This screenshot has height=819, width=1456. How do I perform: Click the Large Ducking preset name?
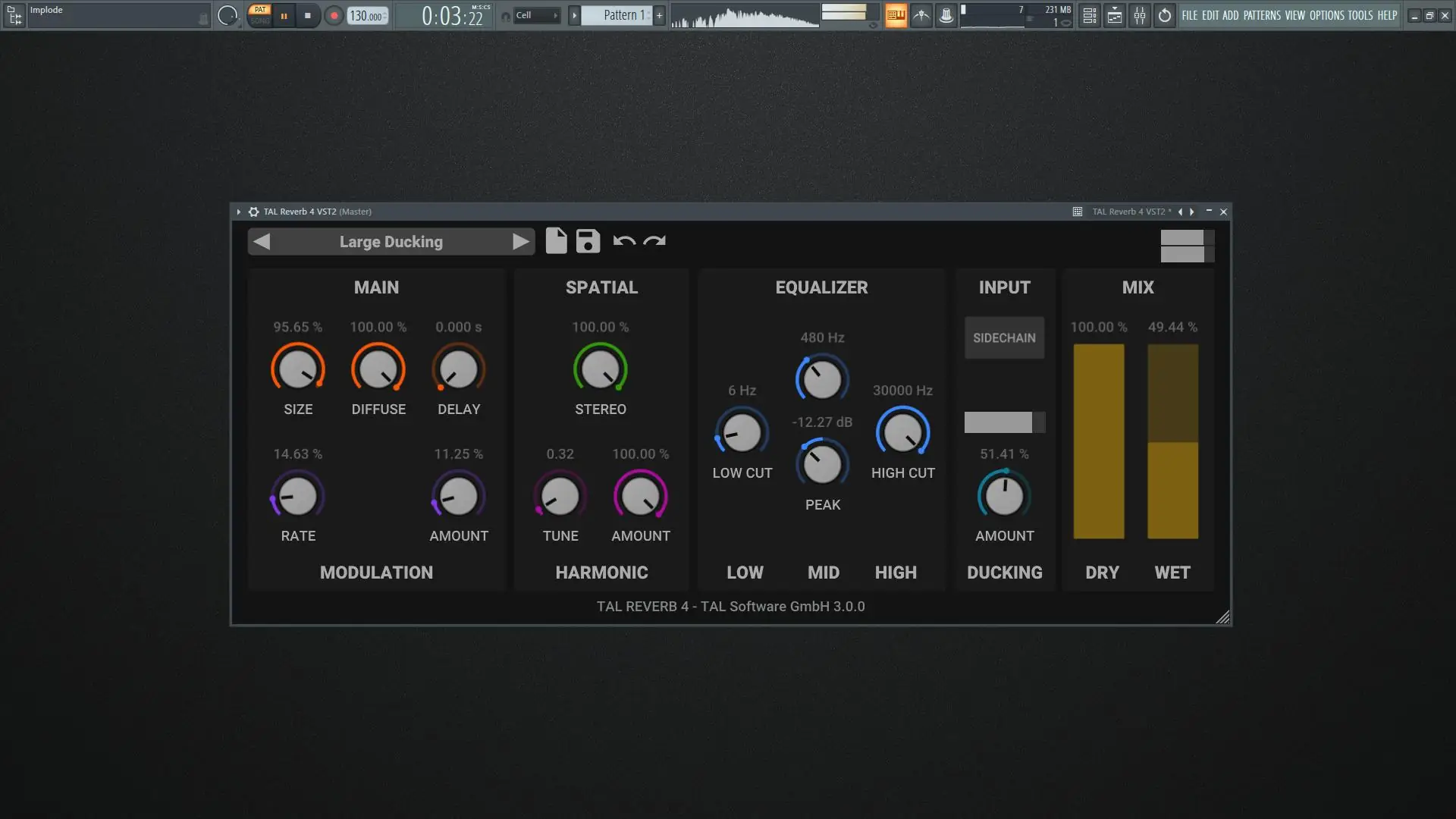[x=391, y=242]
